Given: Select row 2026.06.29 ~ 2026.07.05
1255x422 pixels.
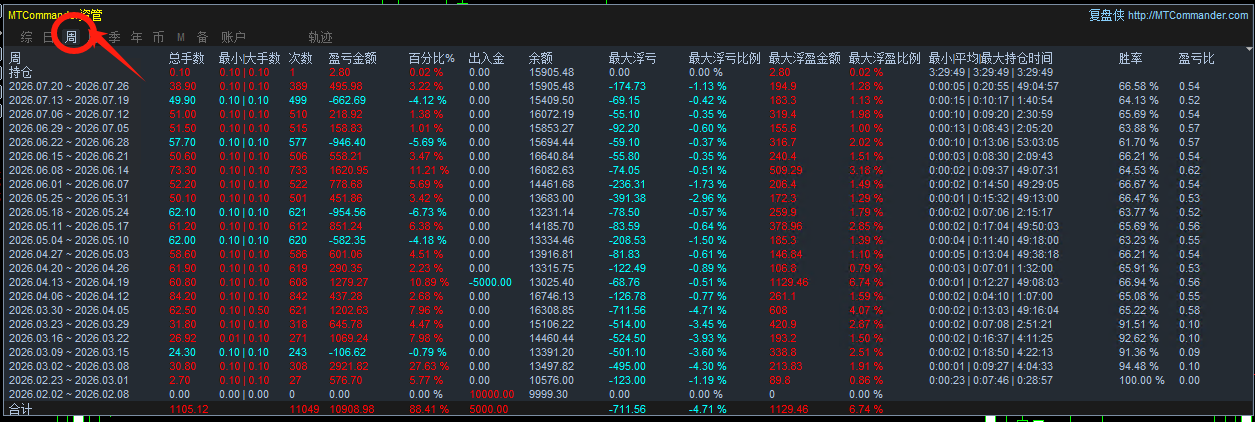Looking at the screenshot, I should coord(69,129).
